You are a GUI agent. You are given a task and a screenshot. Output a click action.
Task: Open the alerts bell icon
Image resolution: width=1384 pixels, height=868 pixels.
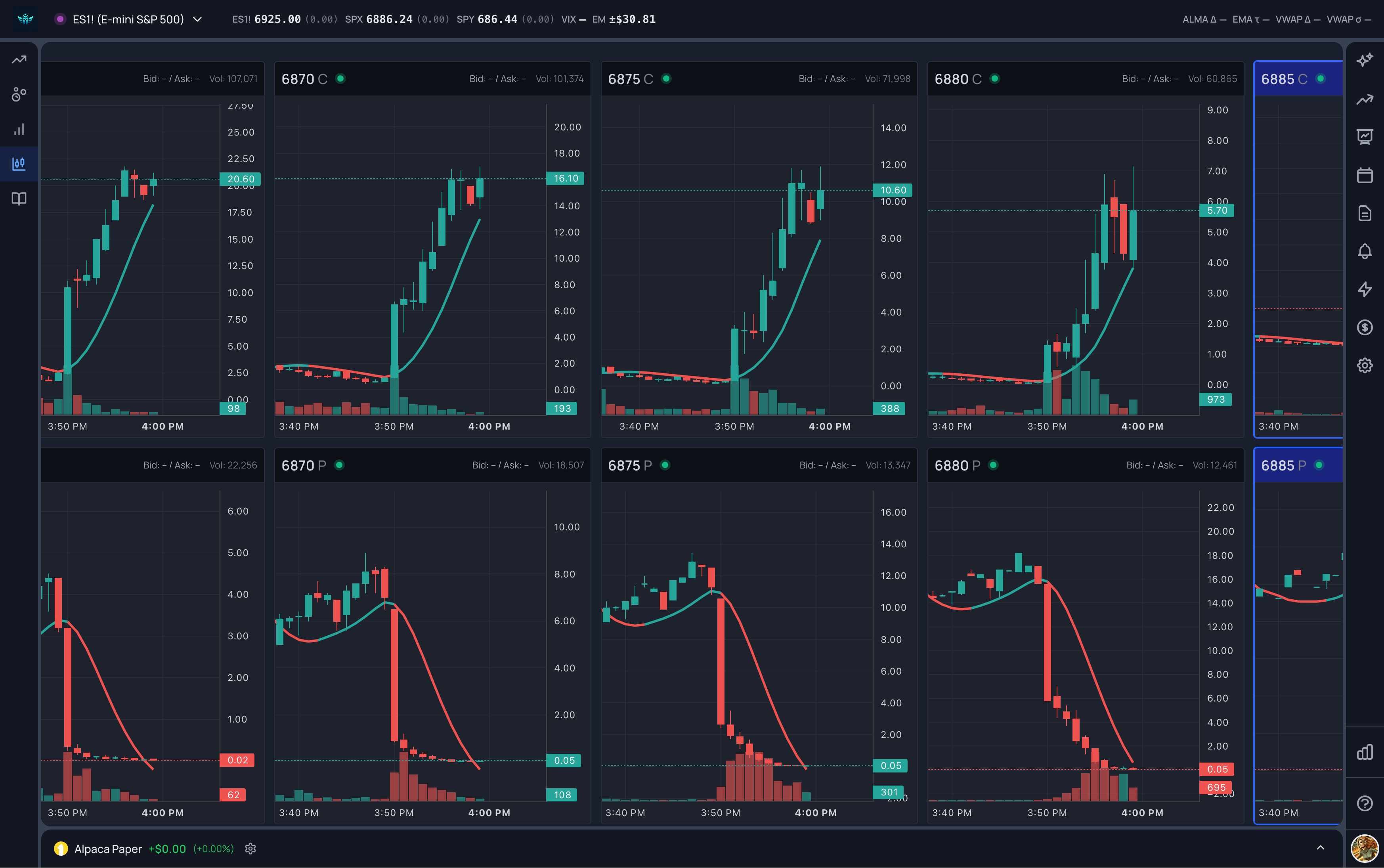pos(1365,251)
